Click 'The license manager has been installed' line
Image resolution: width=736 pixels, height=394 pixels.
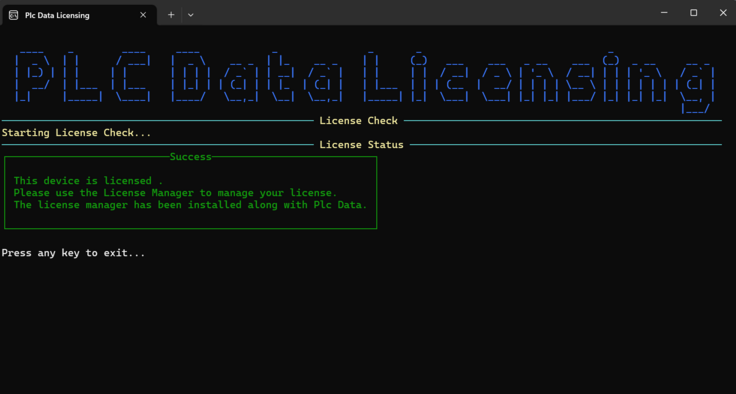pos(190,205)
